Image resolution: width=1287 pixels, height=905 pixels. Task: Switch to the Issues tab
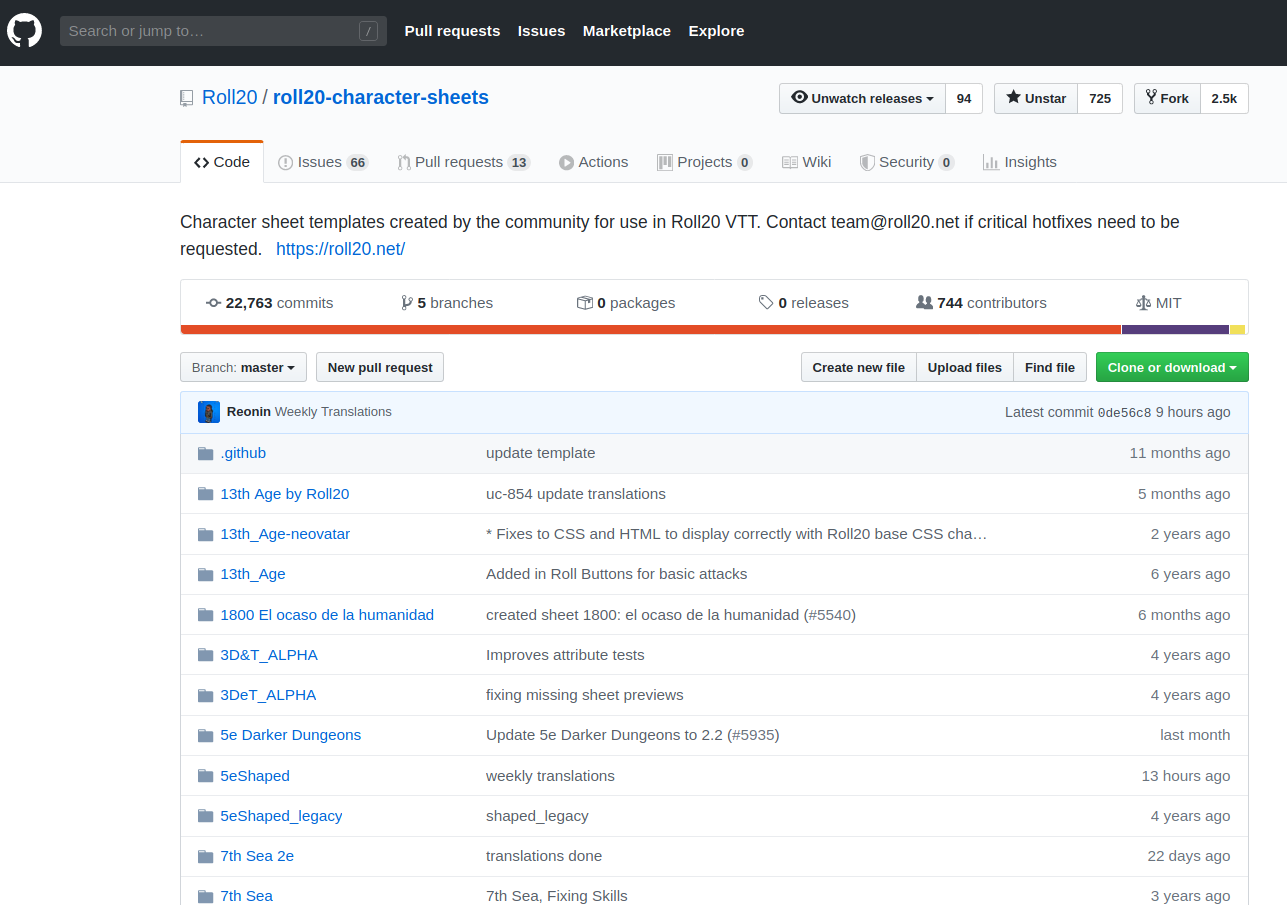323,162
